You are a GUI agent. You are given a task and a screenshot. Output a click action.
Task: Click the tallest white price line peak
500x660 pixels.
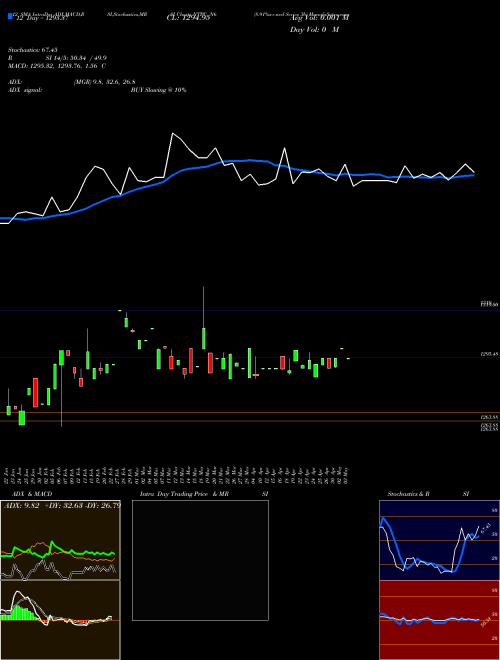(x=172, y=133)
